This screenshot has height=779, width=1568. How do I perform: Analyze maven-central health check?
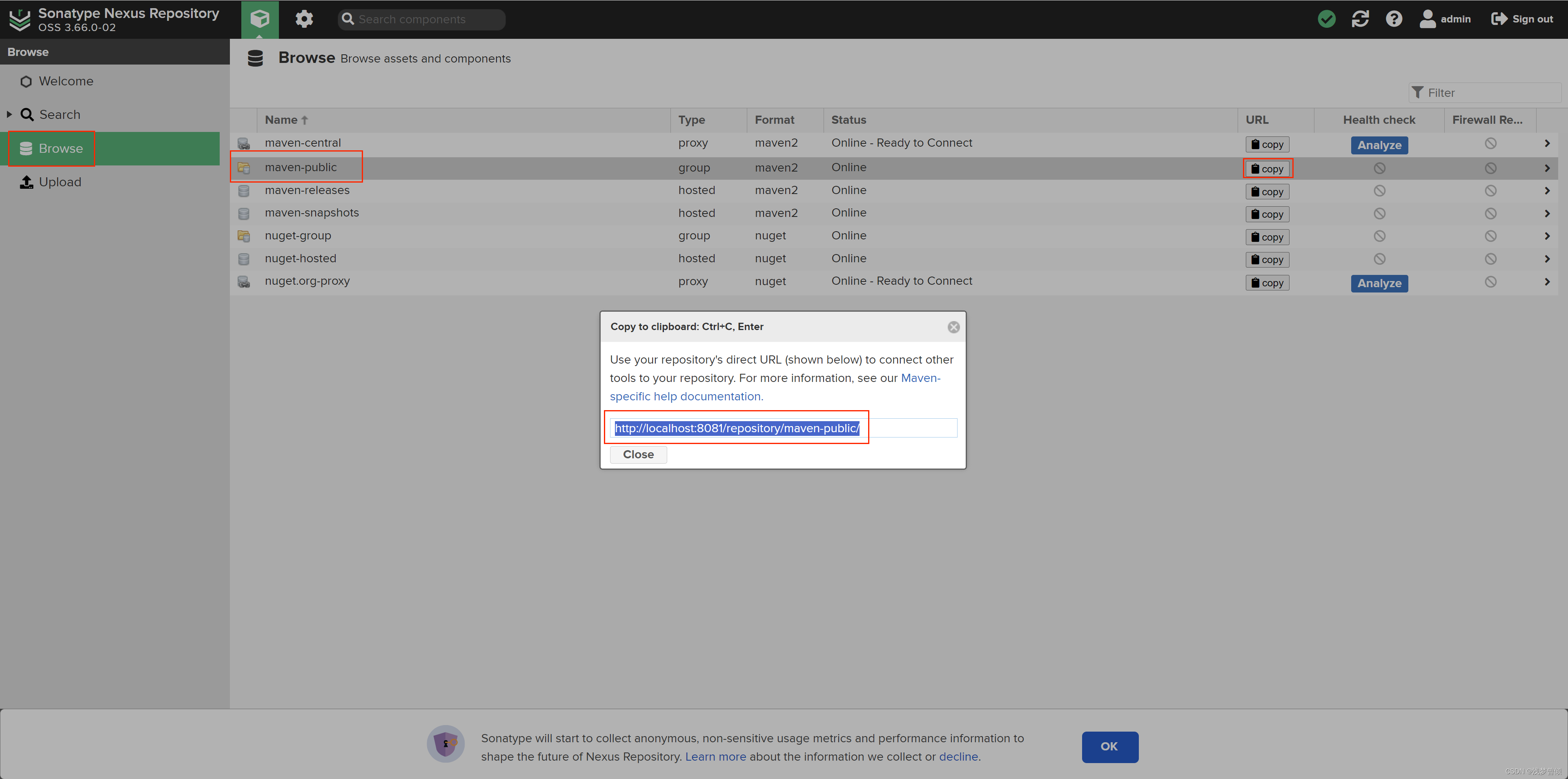[x=1379, y=145]
